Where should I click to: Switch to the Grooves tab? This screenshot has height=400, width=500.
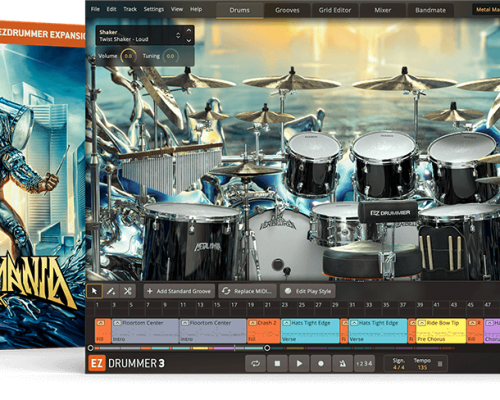[287, 10]
